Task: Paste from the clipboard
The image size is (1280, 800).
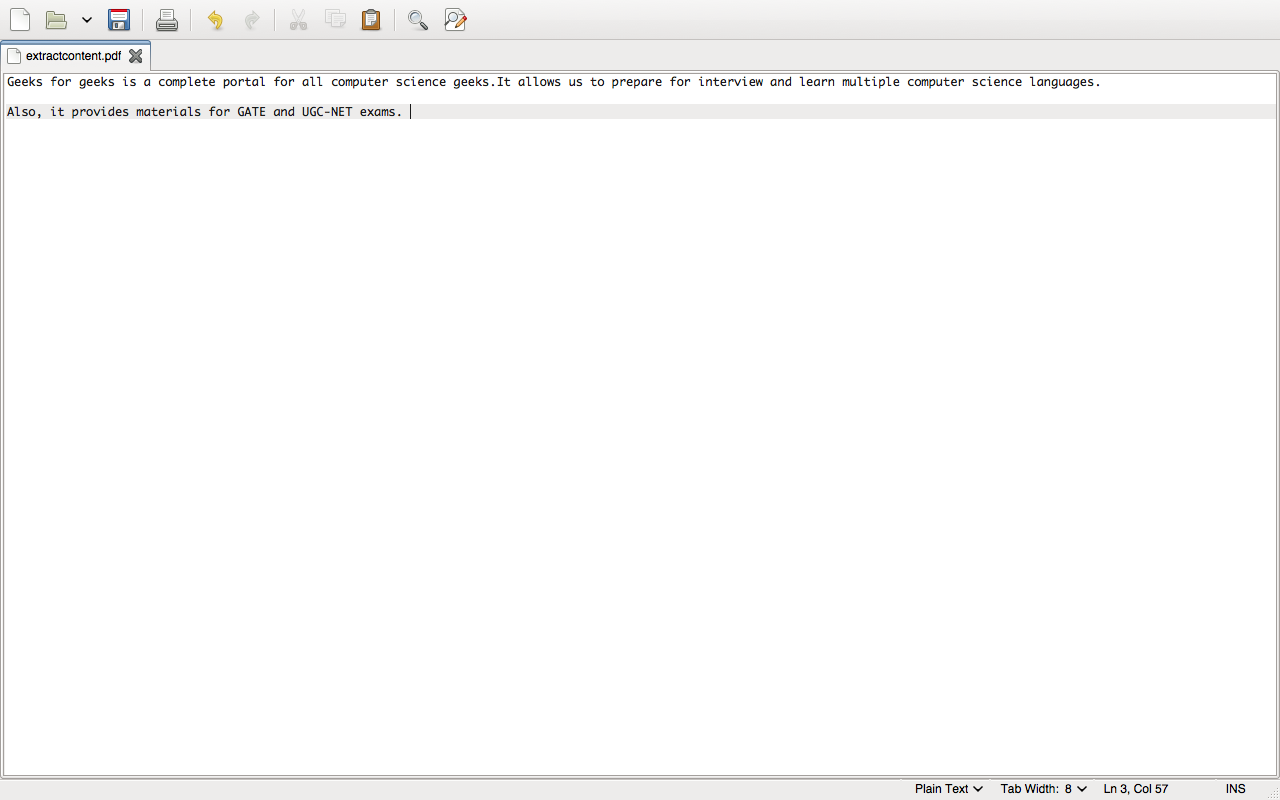Action: [x=371, y=20]
